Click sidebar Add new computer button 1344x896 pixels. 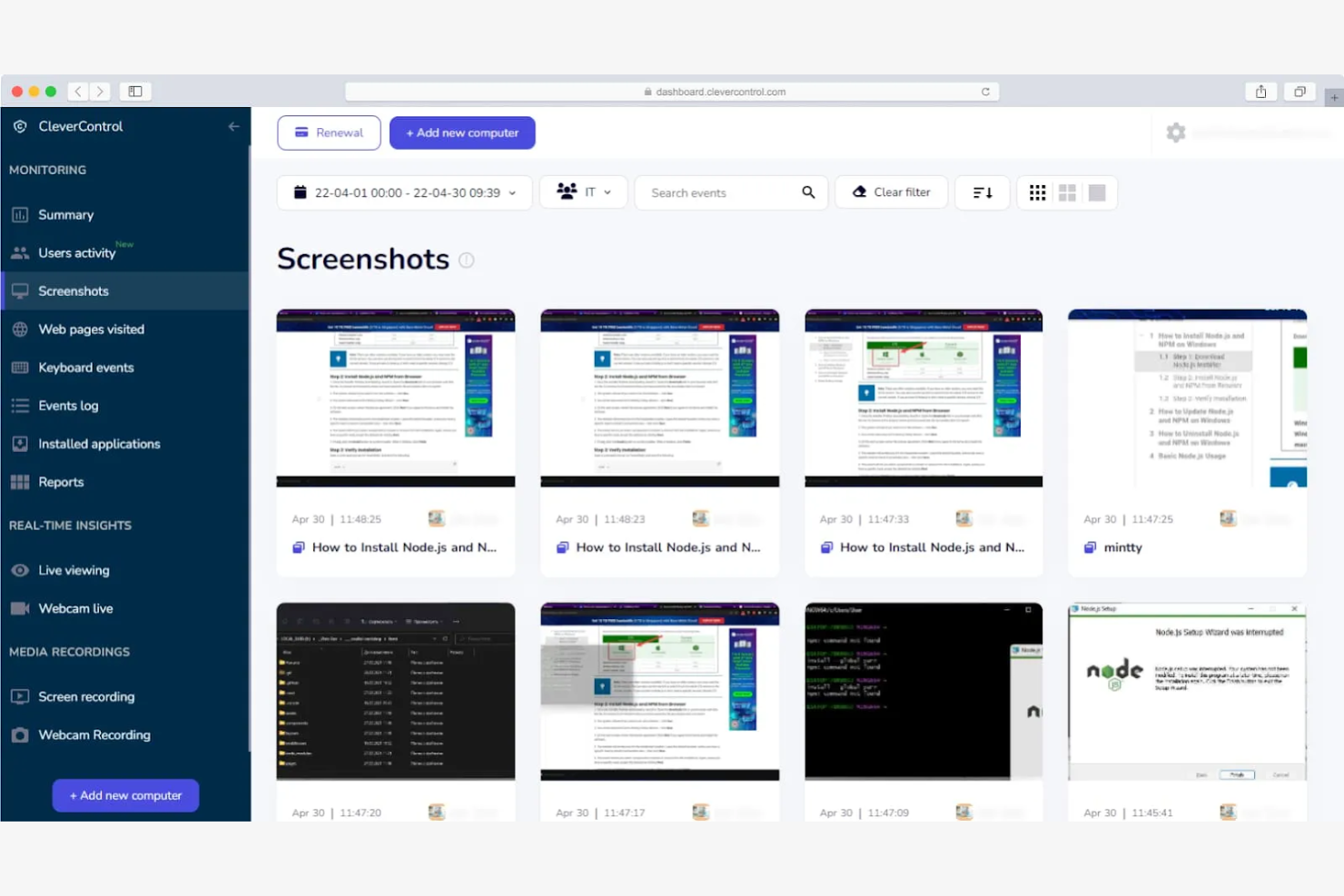tap(125, 795)
